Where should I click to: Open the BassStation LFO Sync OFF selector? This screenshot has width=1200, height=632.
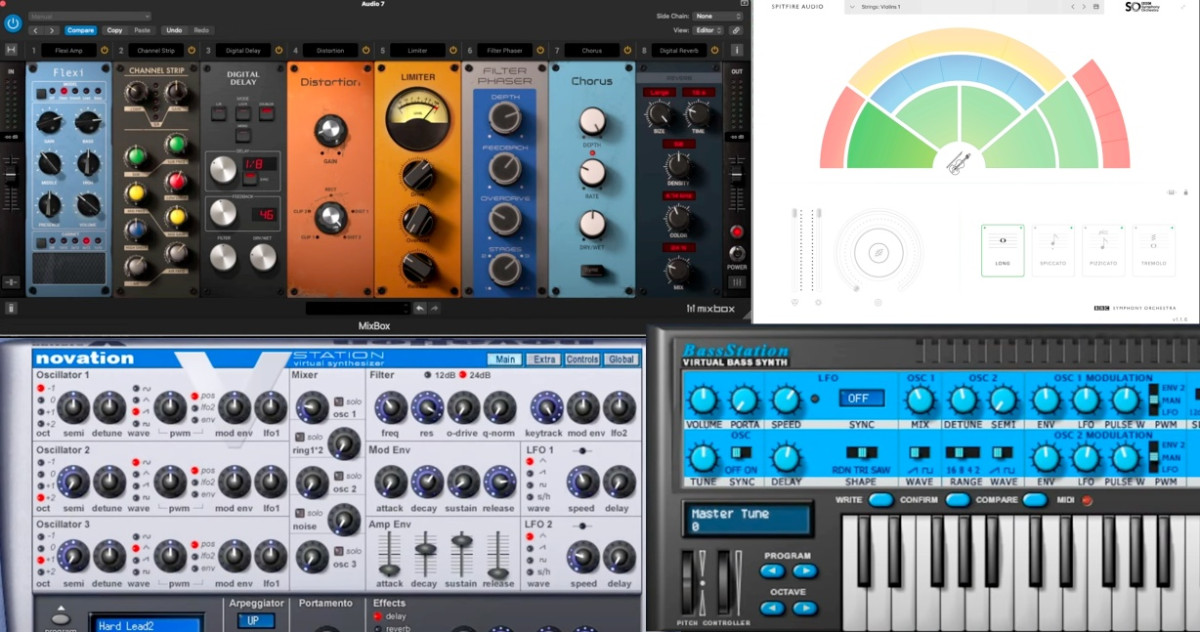[861, 398]
